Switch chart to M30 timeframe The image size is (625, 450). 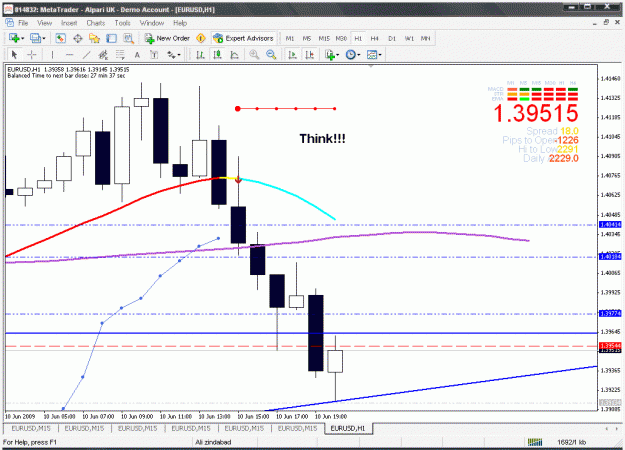click(341, 38)
